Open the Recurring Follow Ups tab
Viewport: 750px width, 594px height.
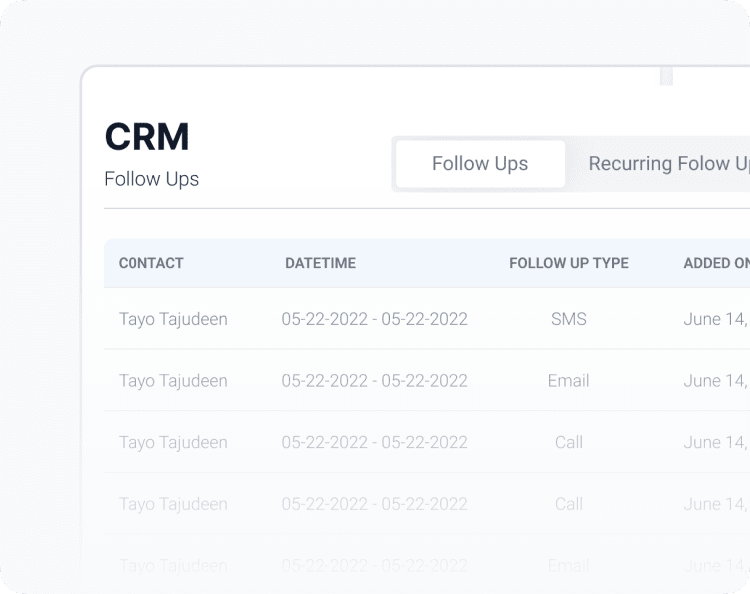pyautogui.click(x=667, y=164)
